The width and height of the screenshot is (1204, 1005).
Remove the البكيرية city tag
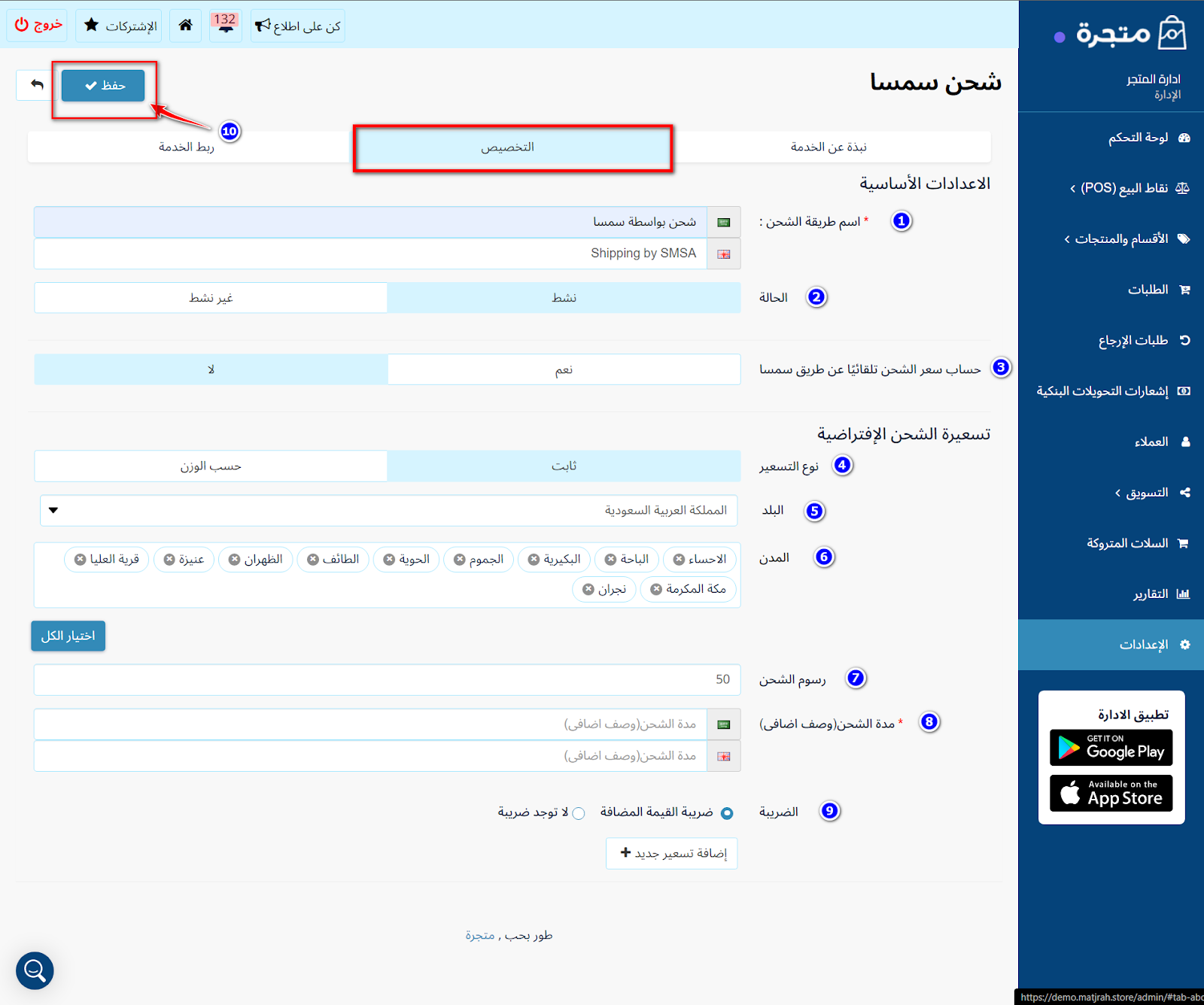534,560
